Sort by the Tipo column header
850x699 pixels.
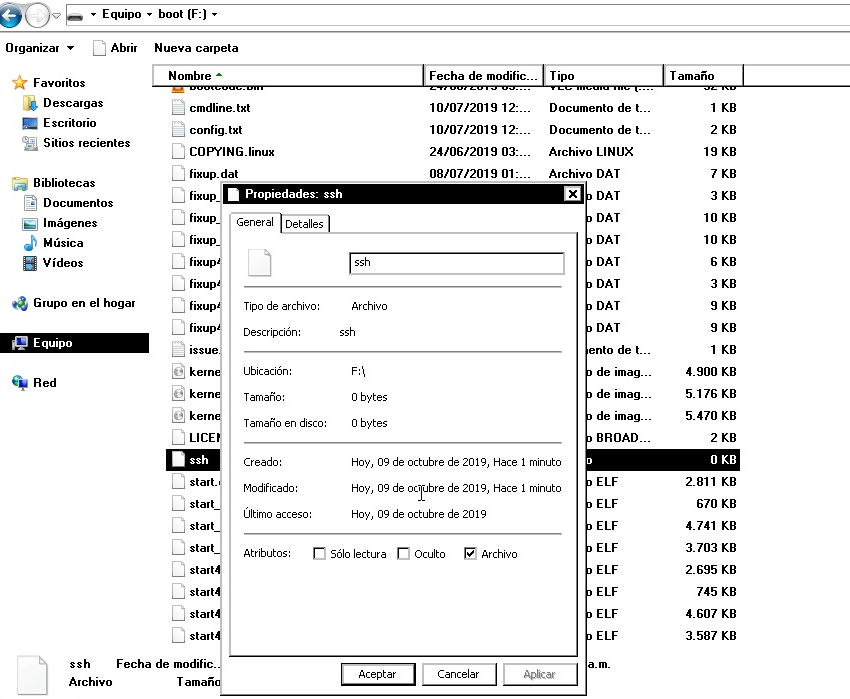click(x=603, y=75)
